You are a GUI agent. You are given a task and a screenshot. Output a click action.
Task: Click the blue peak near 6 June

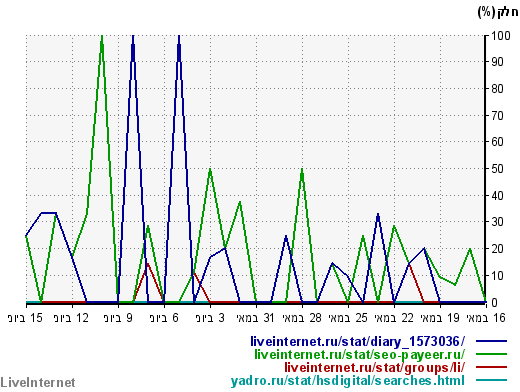click(179, 37)
